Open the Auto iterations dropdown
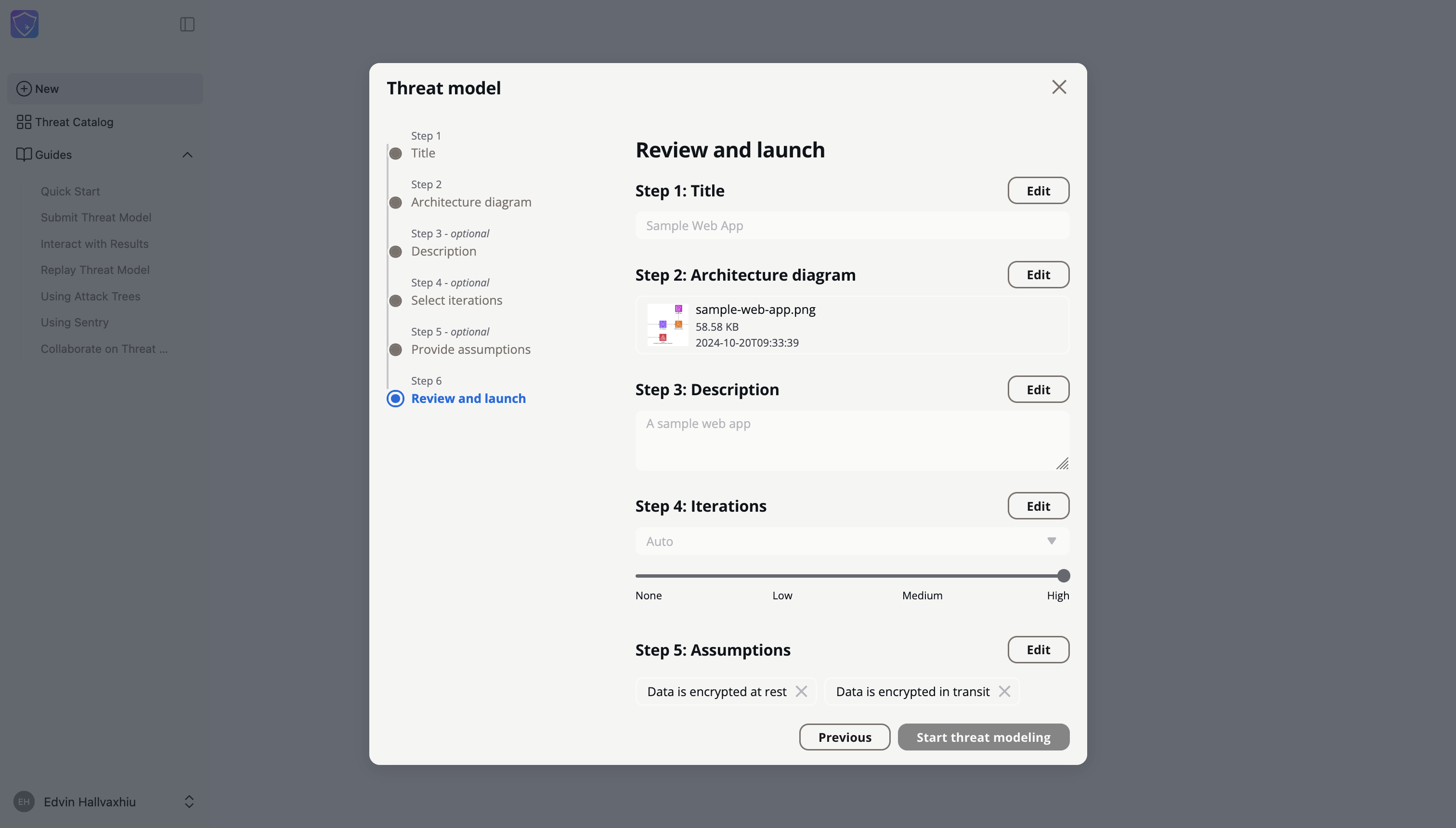 click(852, 542)
